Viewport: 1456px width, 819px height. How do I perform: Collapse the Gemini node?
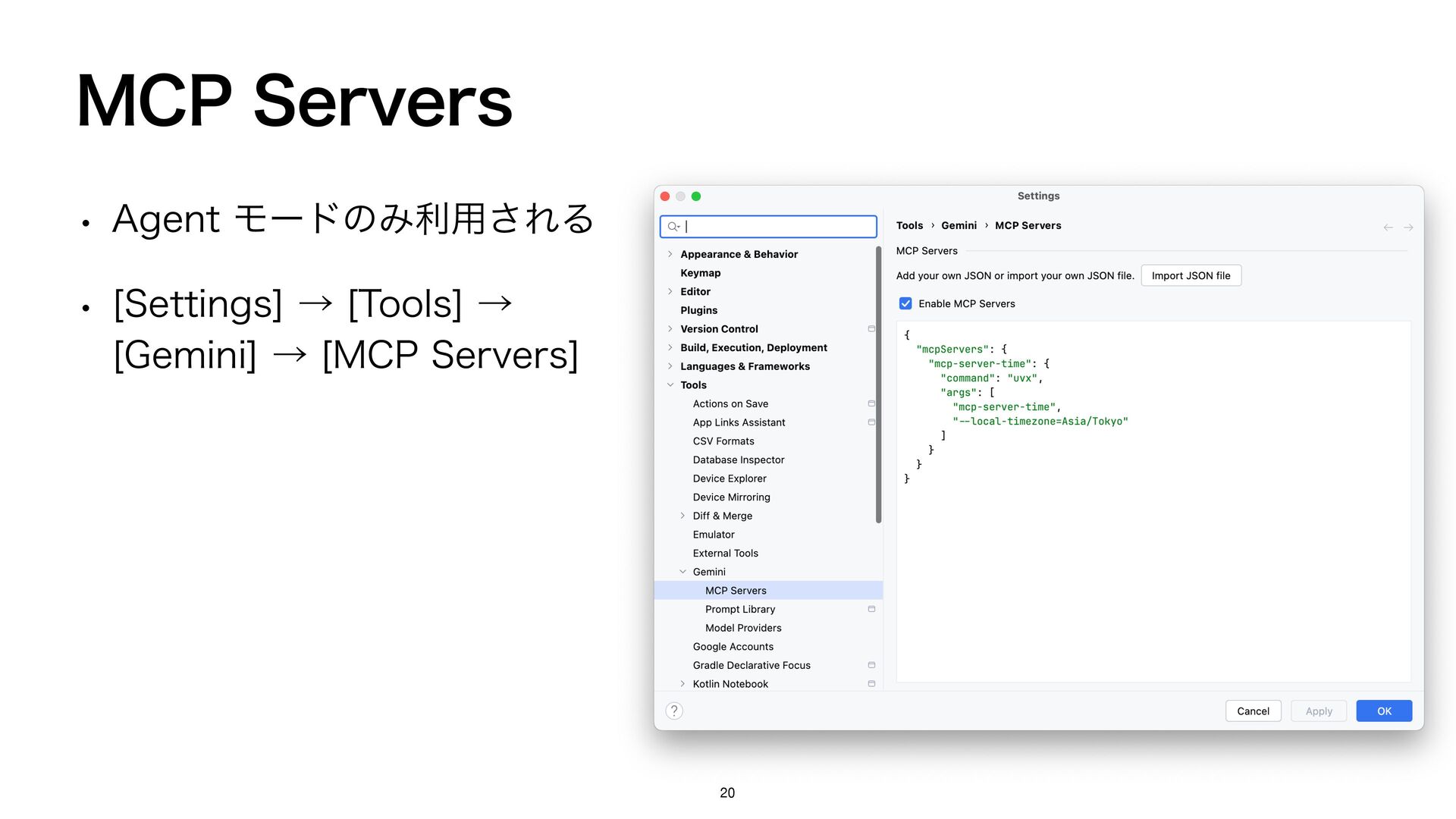(682, 572)
